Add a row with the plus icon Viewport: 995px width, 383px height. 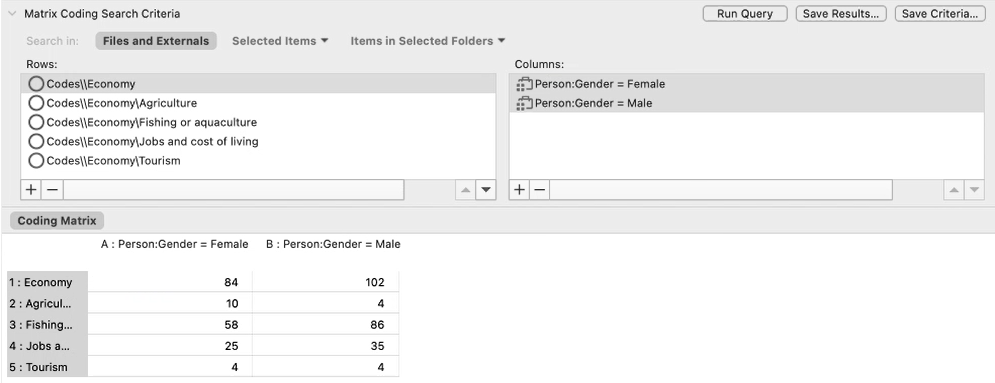click(32, 190)
